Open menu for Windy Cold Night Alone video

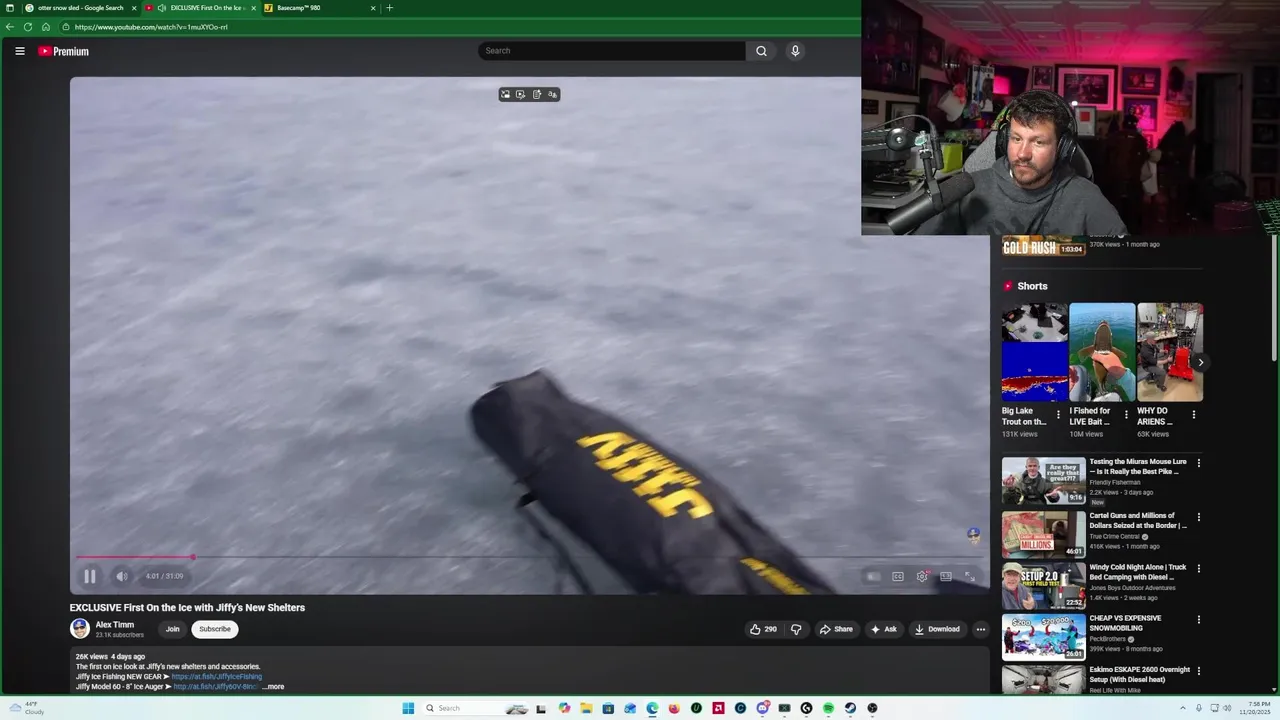(1199, 568)
